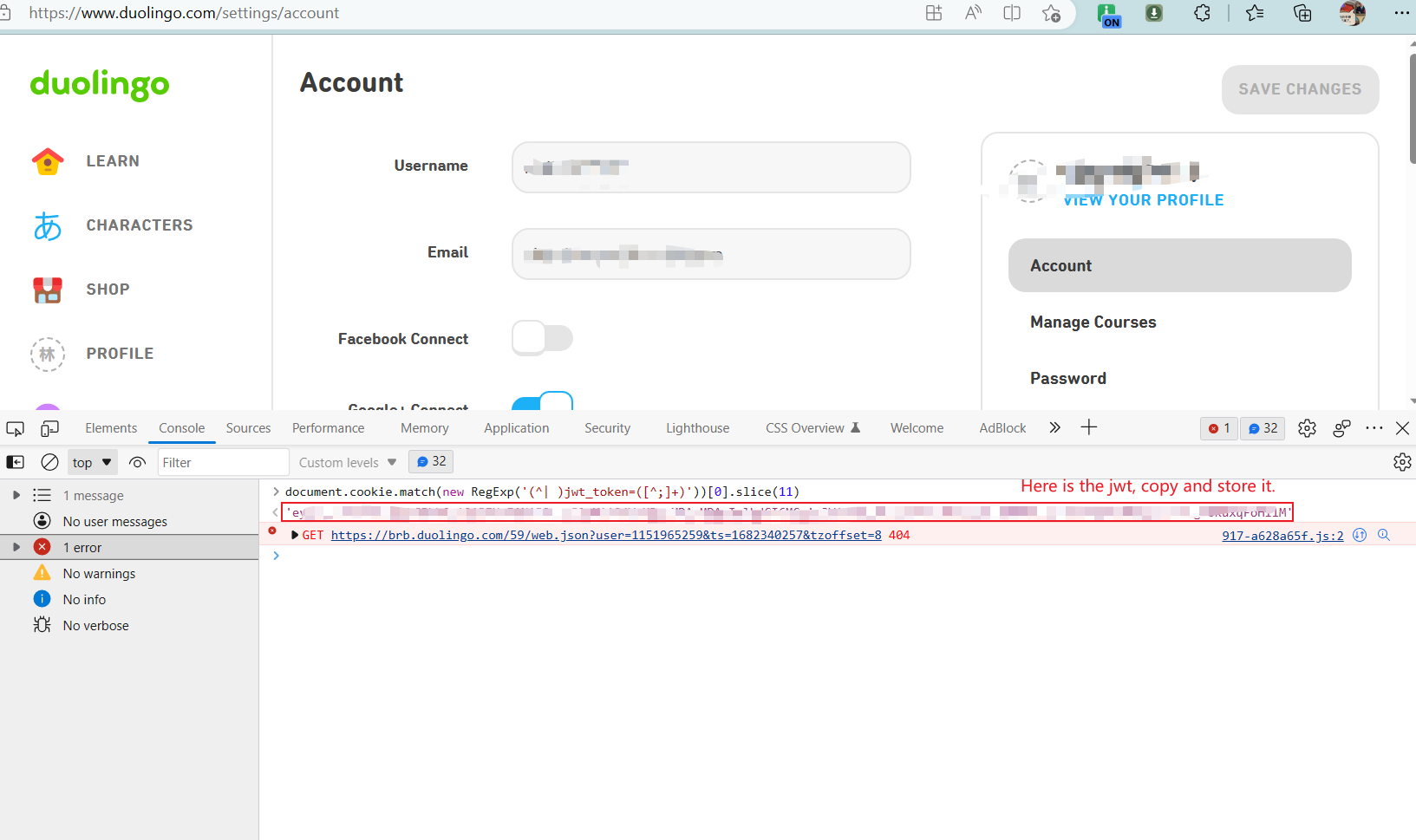Screen dimensions: 1416x840
Task: Click the Duolingo logo
Action: point(100,84)
